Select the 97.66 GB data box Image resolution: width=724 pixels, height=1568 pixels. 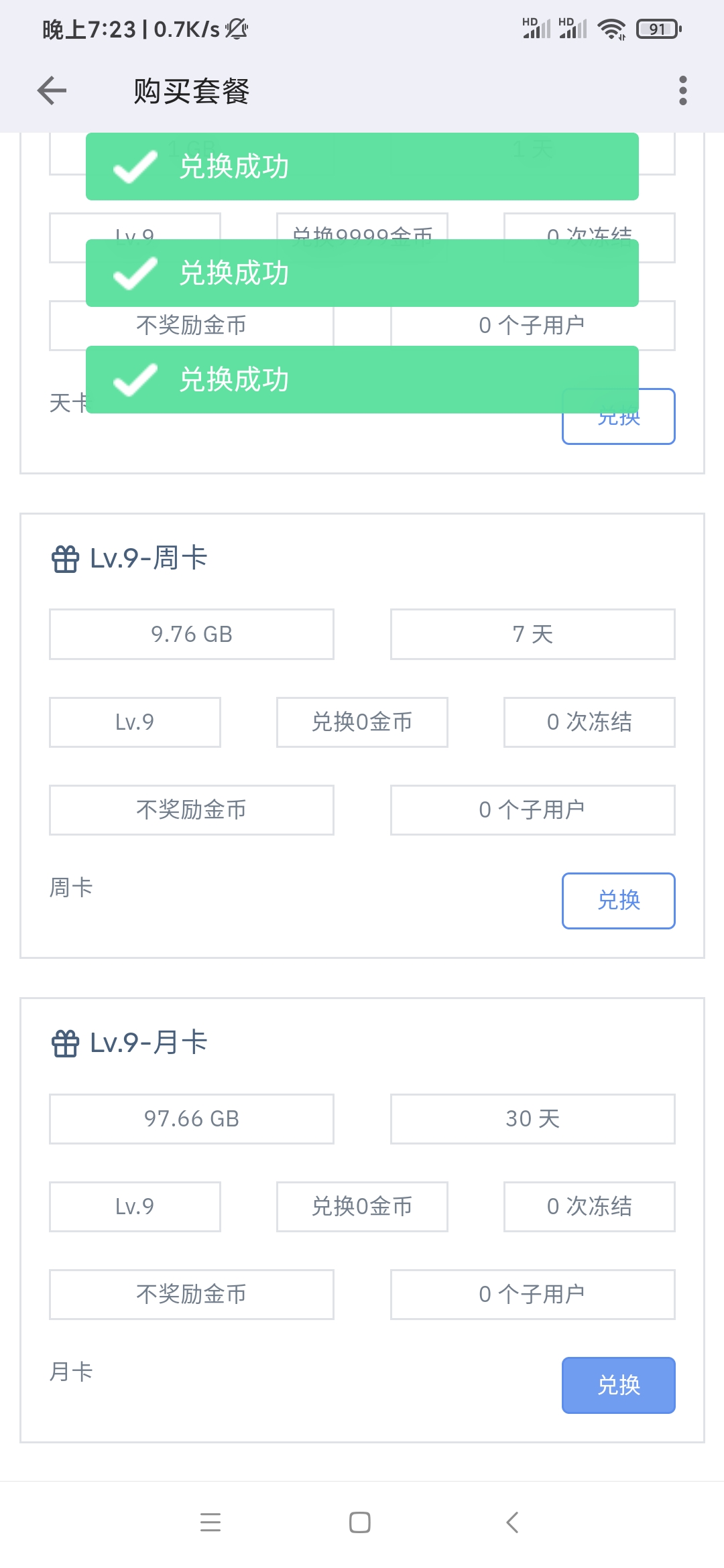pyautogui.click(x=192, y=1118)
